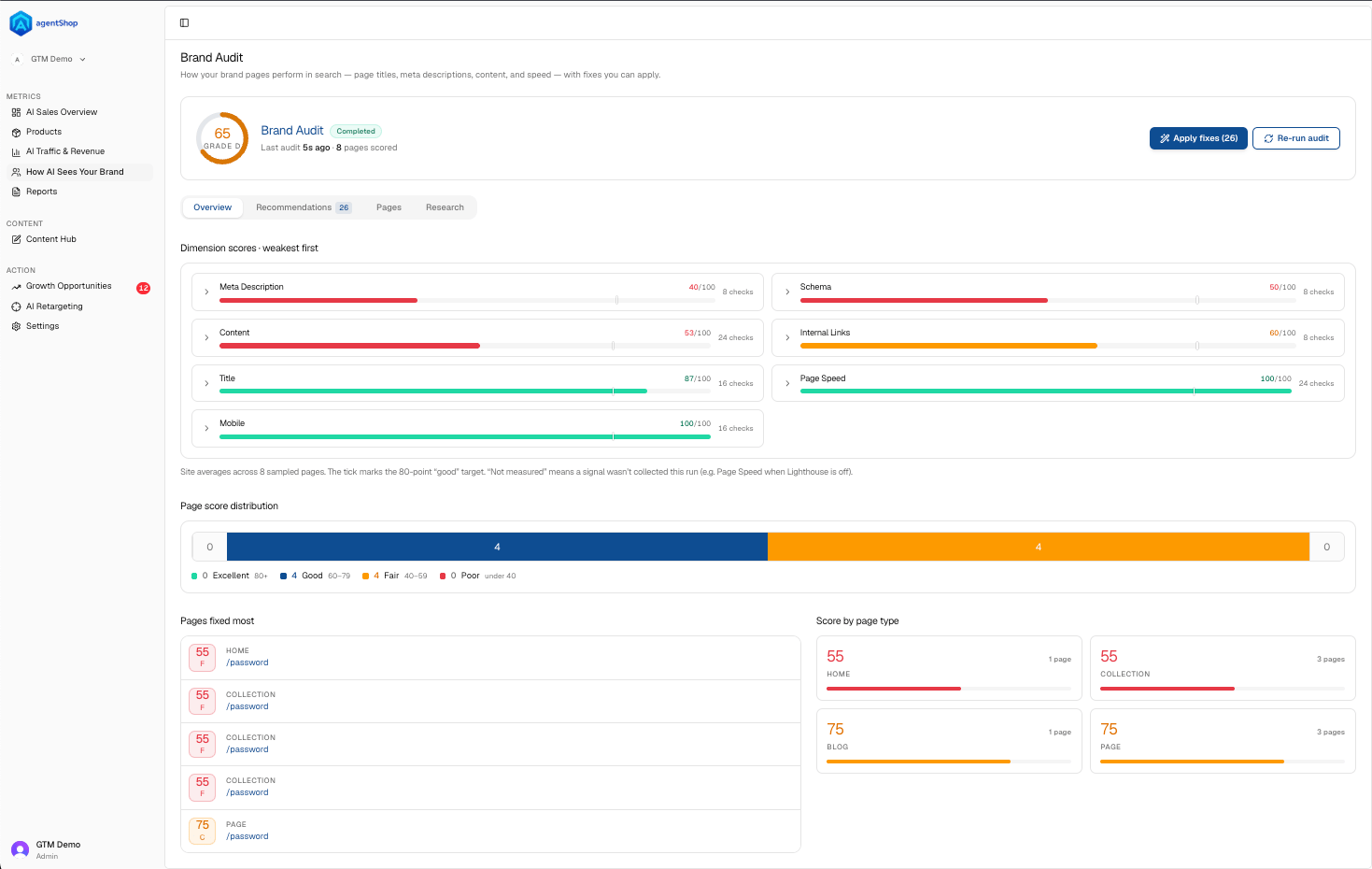
Task: Open Settings gear icon in sidebar
Action: [16, 326]
